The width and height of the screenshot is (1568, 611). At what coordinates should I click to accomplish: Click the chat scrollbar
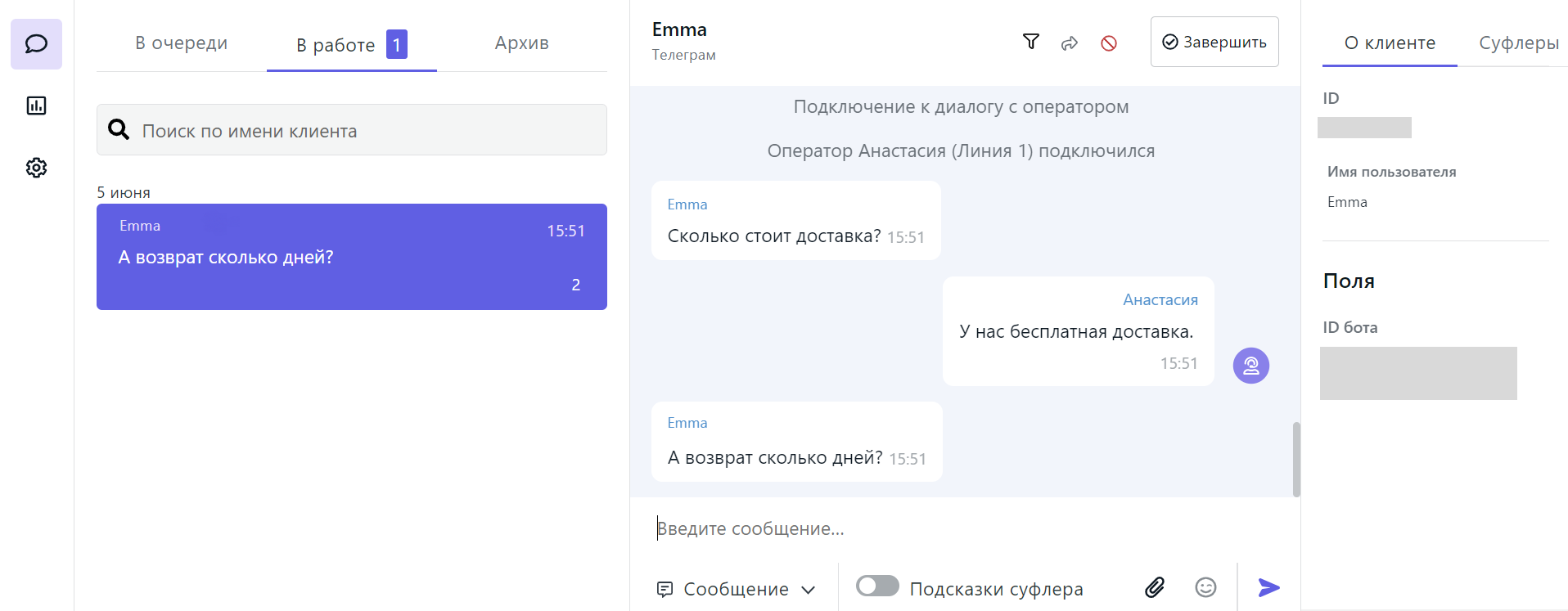click(x=1296, y=459)
